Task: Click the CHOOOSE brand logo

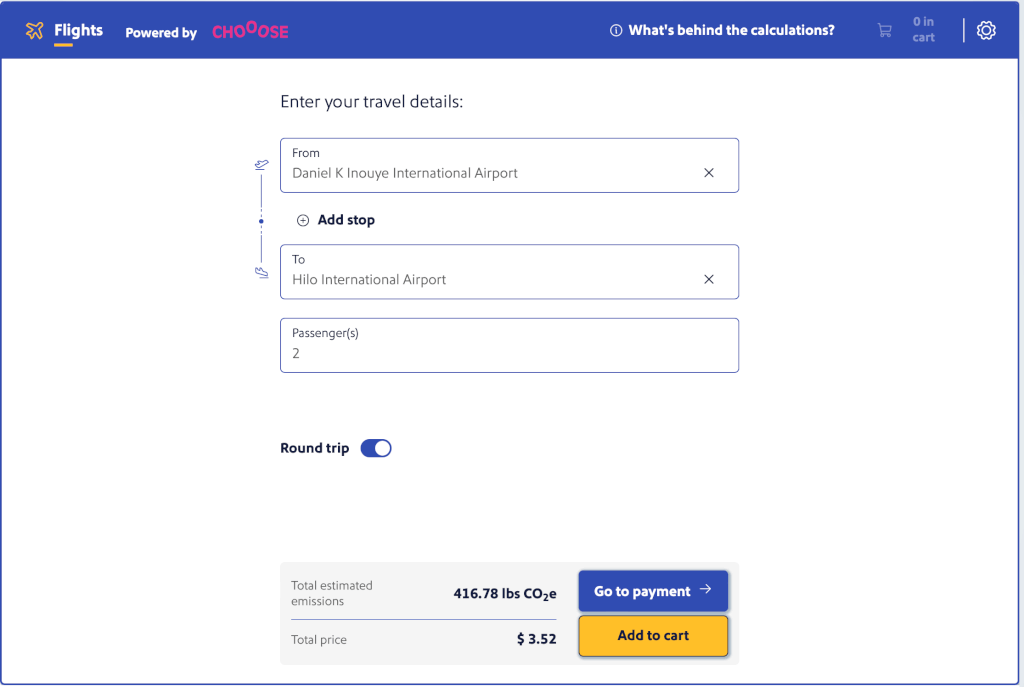Action: point(250,31)
